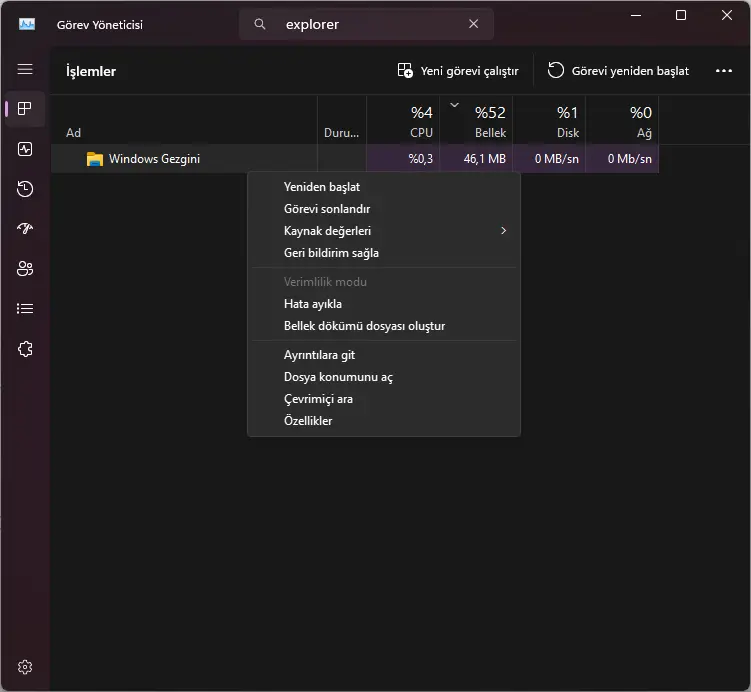Click the 0 MB/sn disk cell

pyautogui.click(x=549, y=159)
